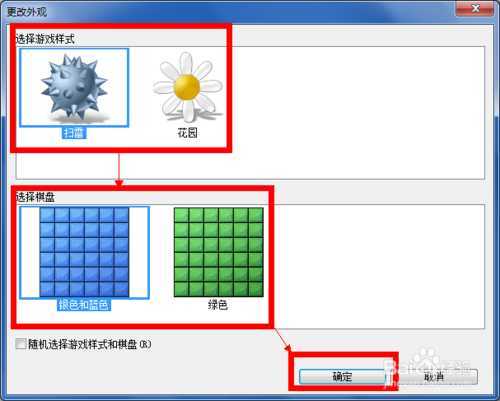Click the yellow center of the daisy
This screenshot has width=500, height=401.
[x=187, y=87]
